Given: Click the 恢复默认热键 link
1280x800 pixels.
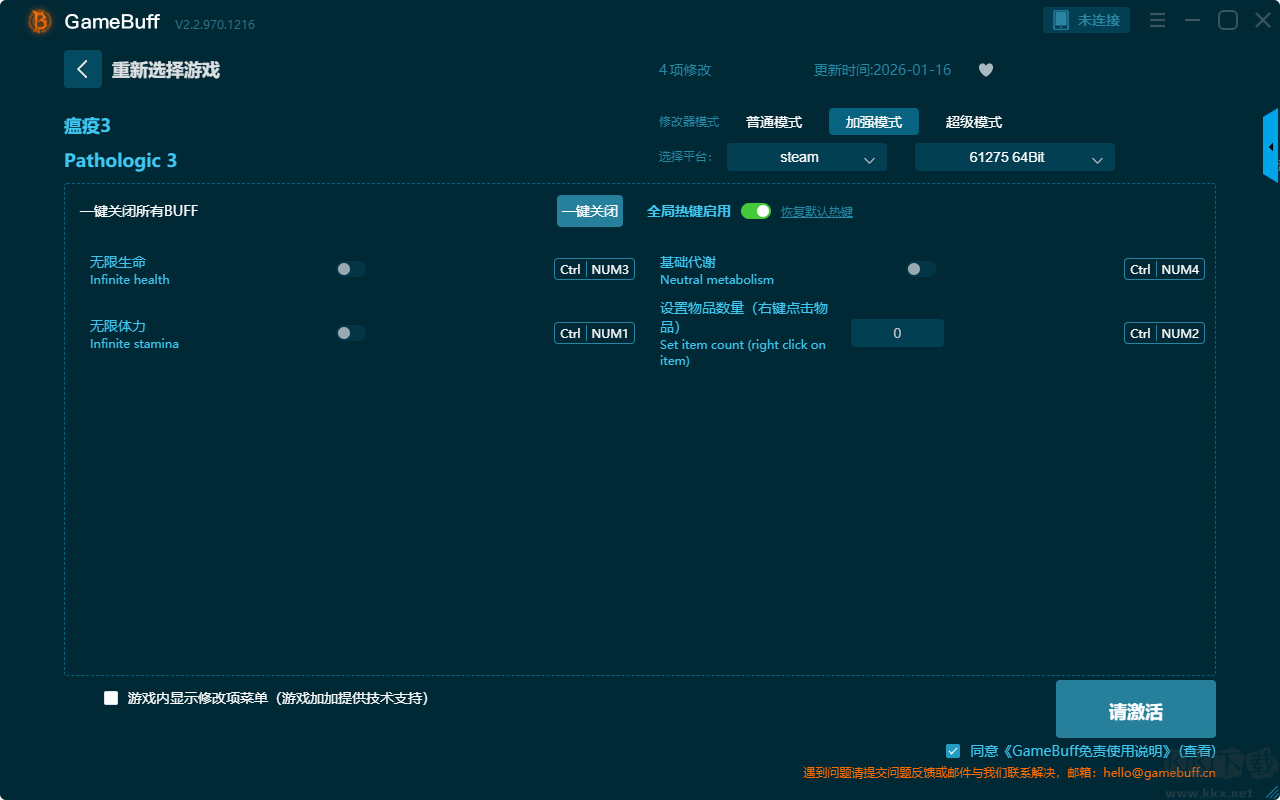Looking at the screenshot, I should (816, 212).
